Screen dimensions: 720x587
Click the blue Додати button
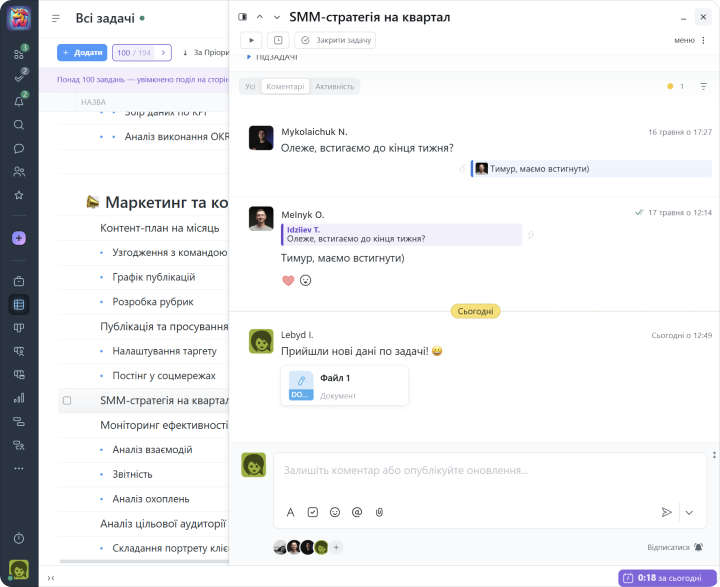[82, 52]
